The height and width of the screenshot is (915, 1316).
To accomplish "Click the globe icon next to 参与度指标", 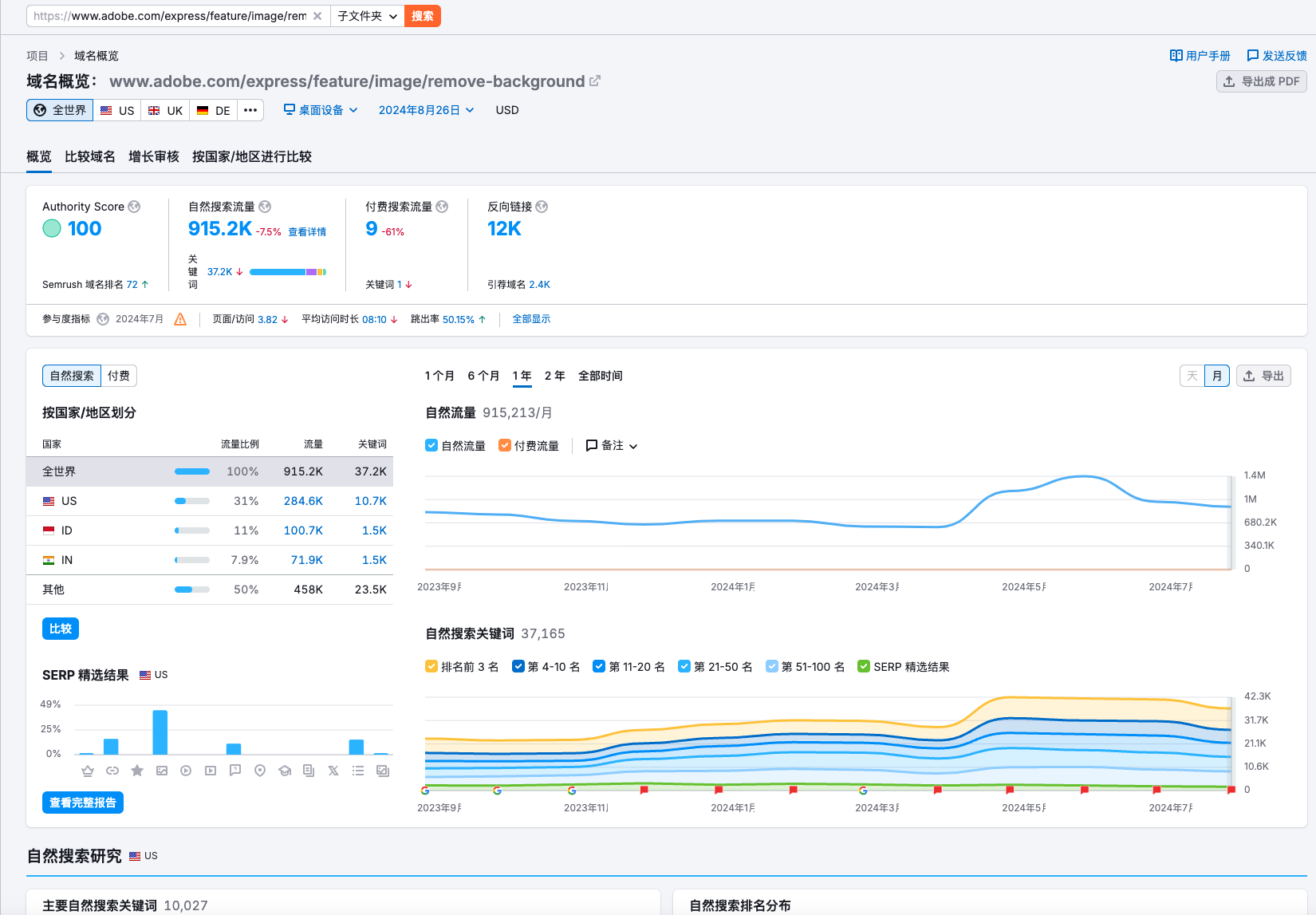I will 103,319.
